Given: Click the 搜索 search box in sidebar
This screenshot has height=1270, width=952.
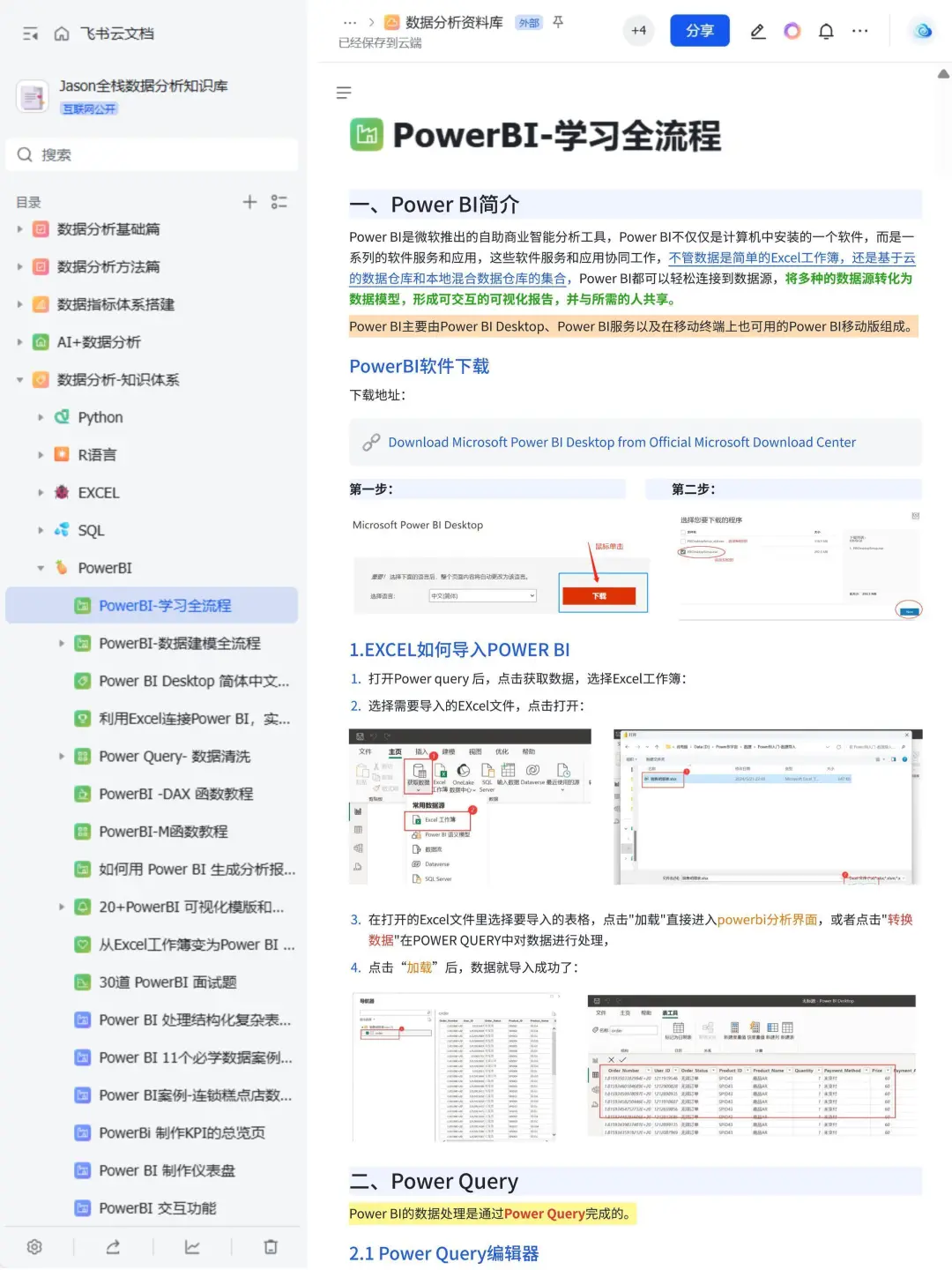Looking at the screenshot, I should coord(152,154).
